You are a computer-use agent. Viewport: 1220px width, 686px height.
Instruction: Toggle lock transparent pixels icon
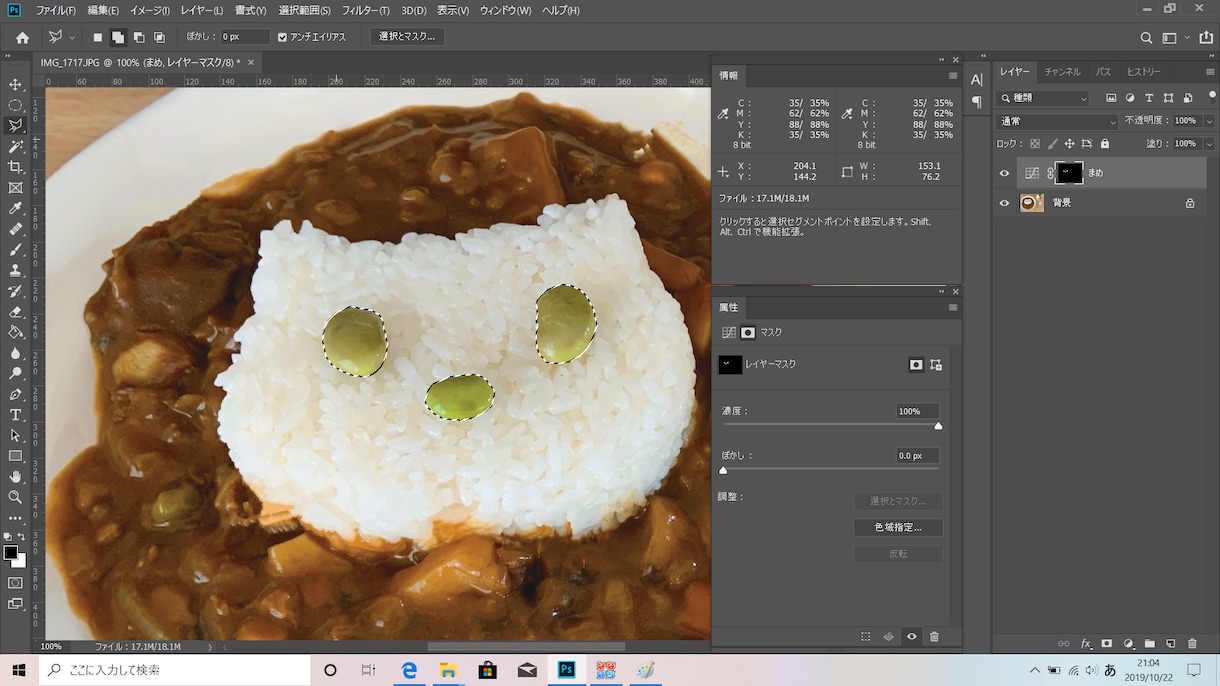[1035, 144]
